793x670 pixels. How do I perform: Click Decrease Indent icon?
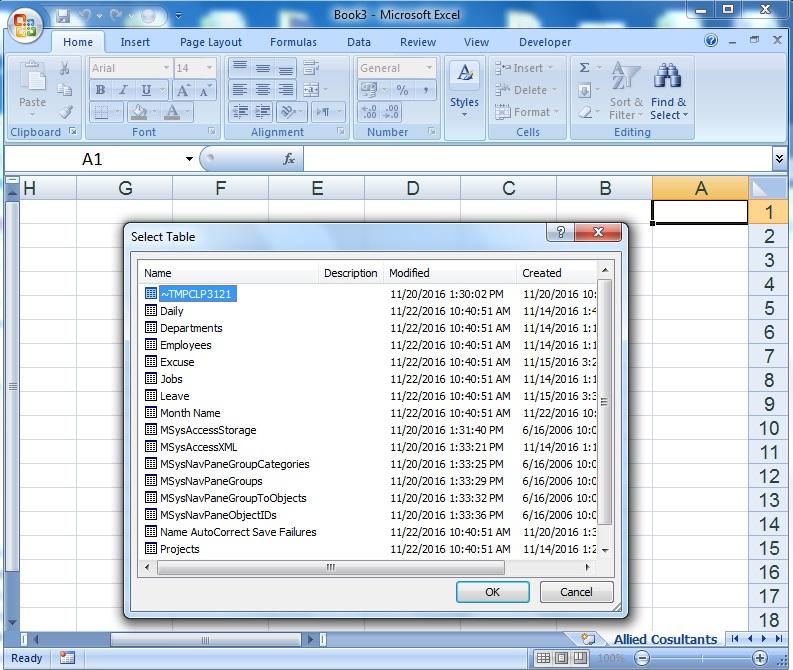[x=240, y=112]
